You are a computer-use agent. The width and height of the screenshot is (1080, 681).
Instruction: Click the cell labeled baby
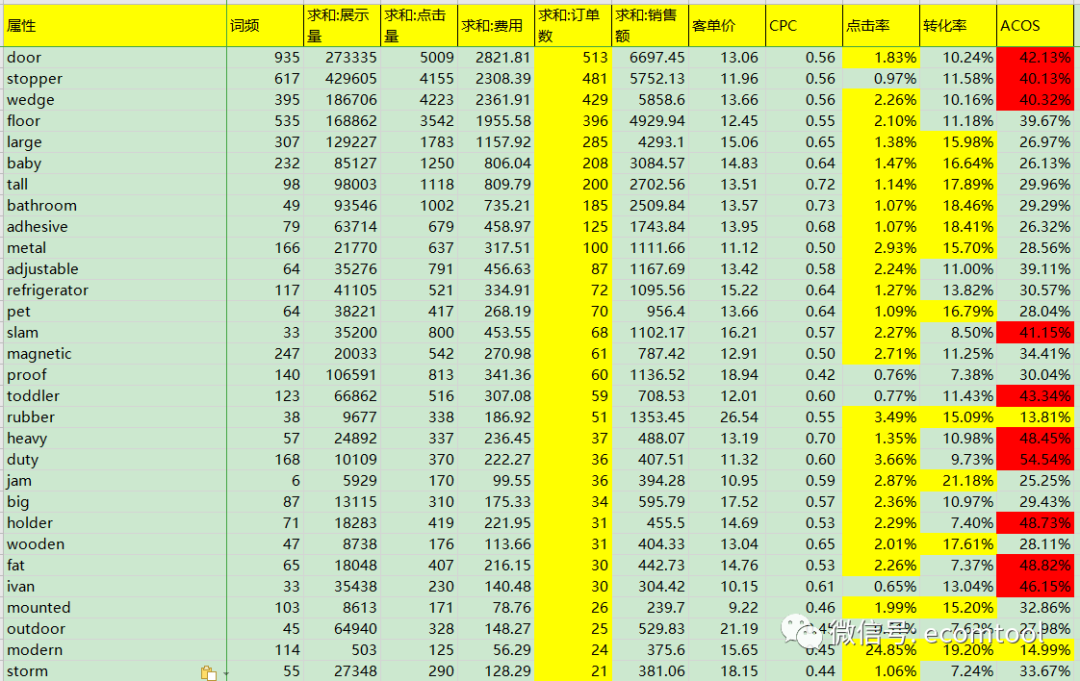[114, 164]
